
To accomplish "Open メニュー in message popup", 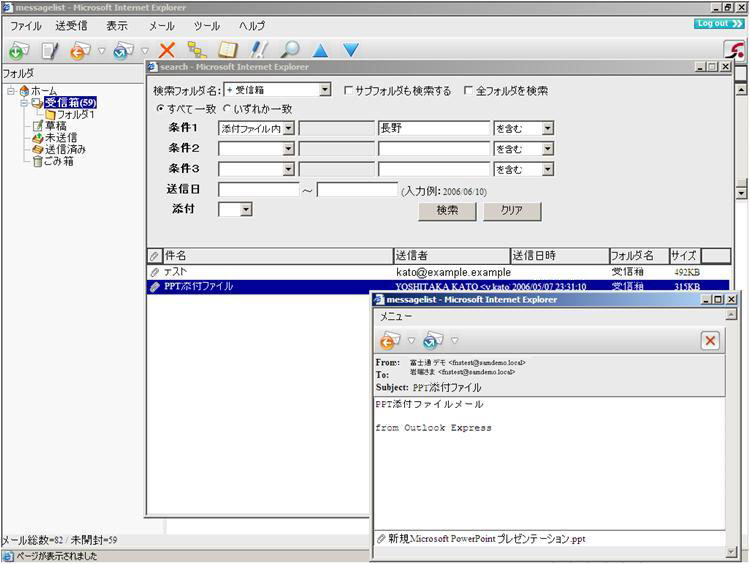I will click(x=396, y=317).
